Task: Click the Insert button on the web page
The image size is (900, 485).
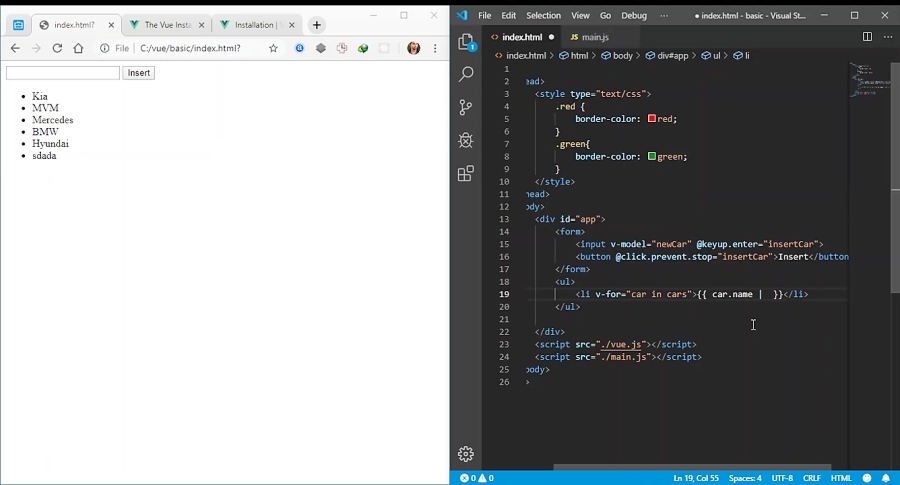Action: click(138, 73)
